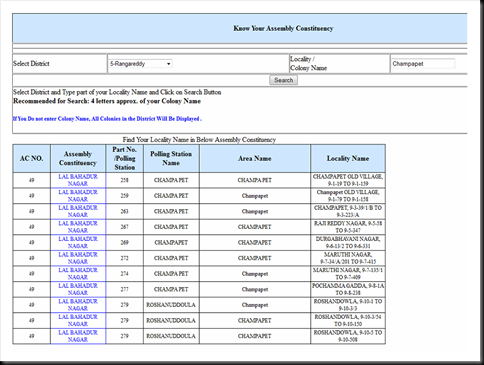Click locality ROSHANDOWLA 9-10-1 TO 9-10-3/3

(x=348, y=305)
